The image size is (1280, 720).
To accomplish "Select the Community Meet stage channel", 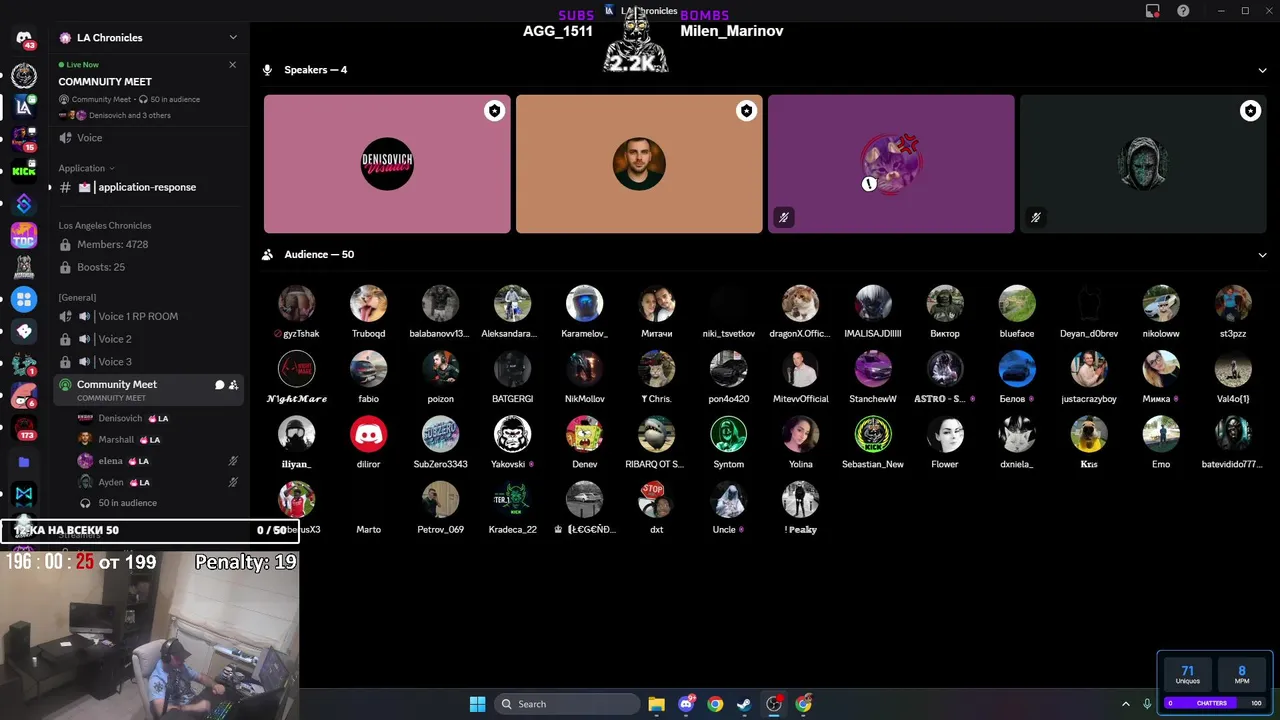I will (x=148, y=390).
